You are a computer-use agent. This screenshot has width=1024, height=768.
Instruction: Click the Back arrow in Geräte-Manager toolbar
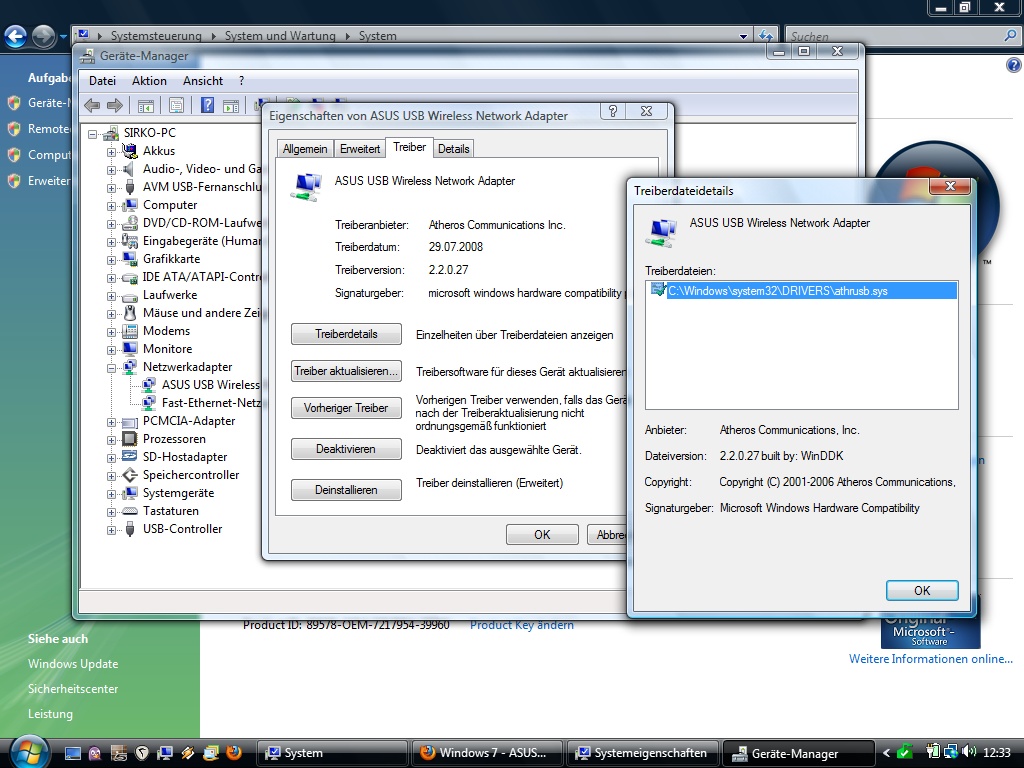point(92,105)
